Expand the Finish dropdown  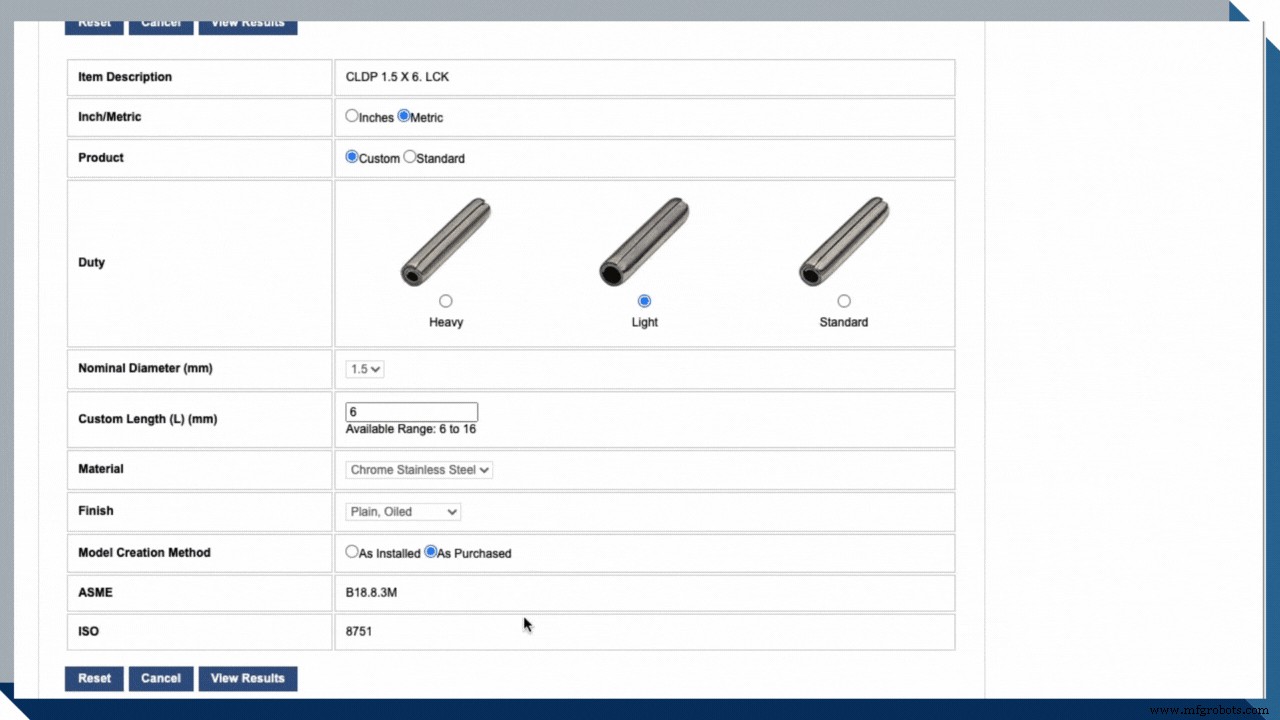pyautogui.click(x=403, y=512)
